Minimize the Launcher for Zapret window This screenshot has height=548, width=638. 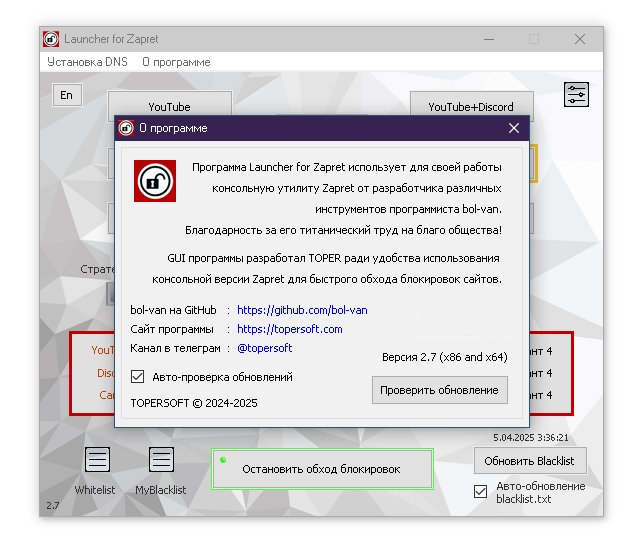489,39
